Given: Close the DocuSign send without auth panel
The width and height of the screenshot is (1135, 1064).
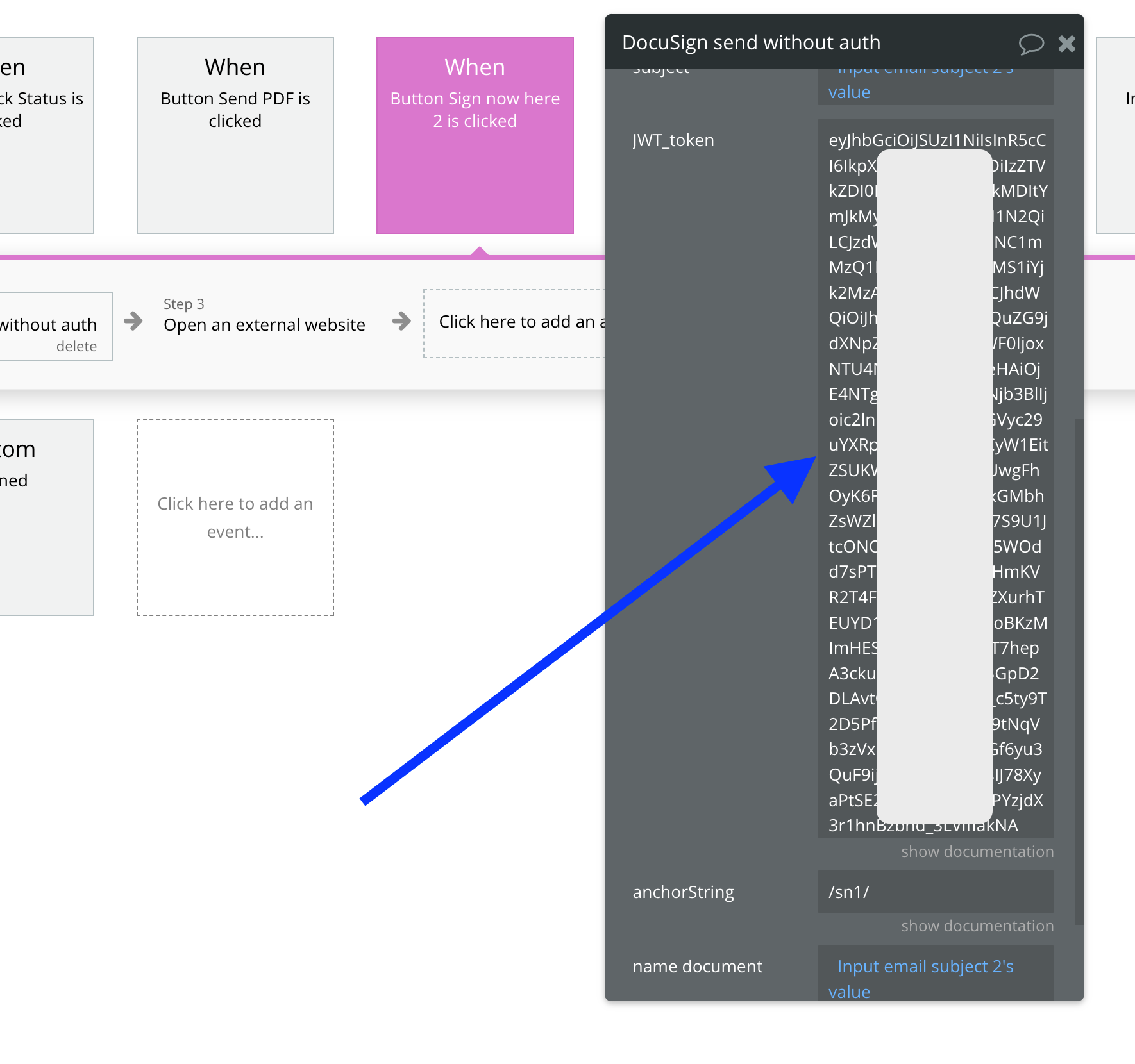Looking at the screenshot, I should 1067,44.
